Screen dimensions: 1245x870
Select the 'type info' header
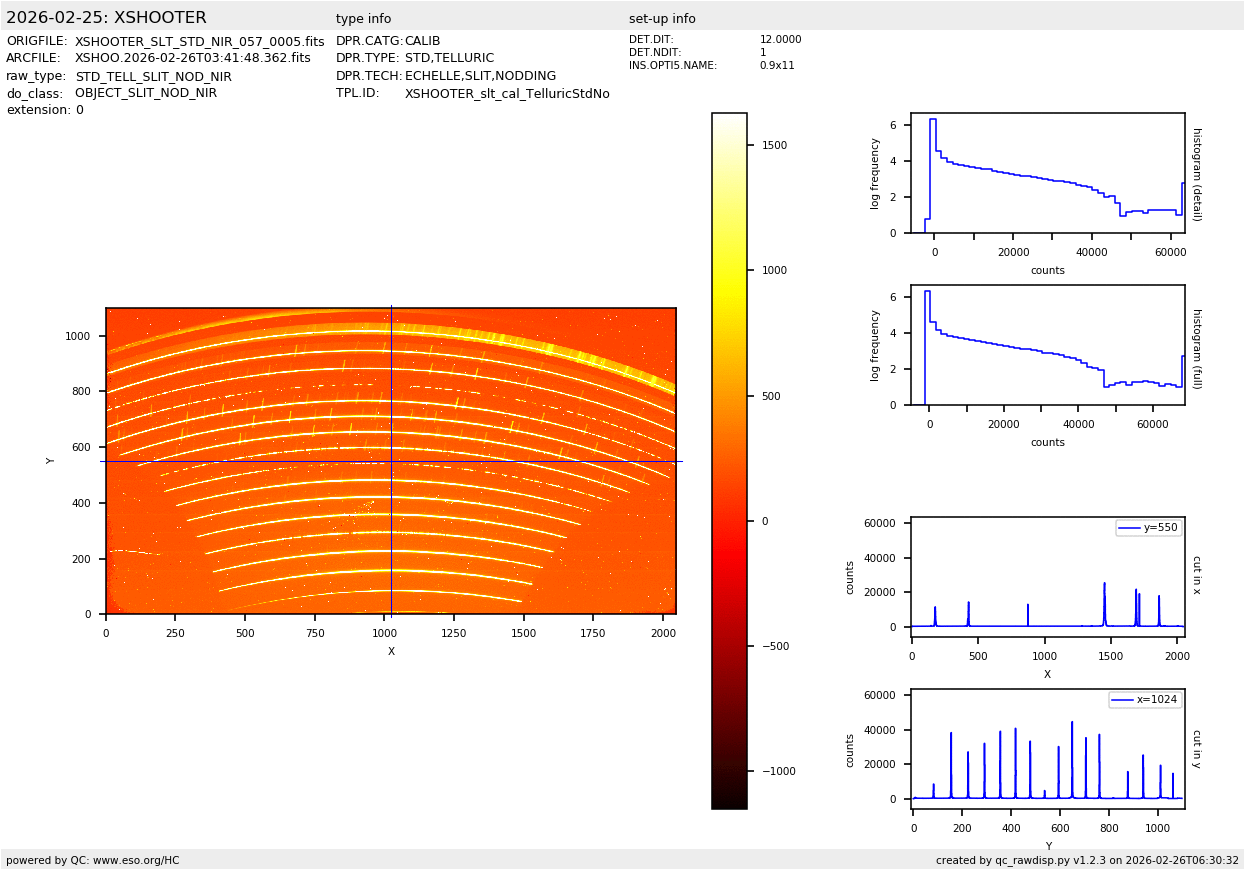point(363,19)
